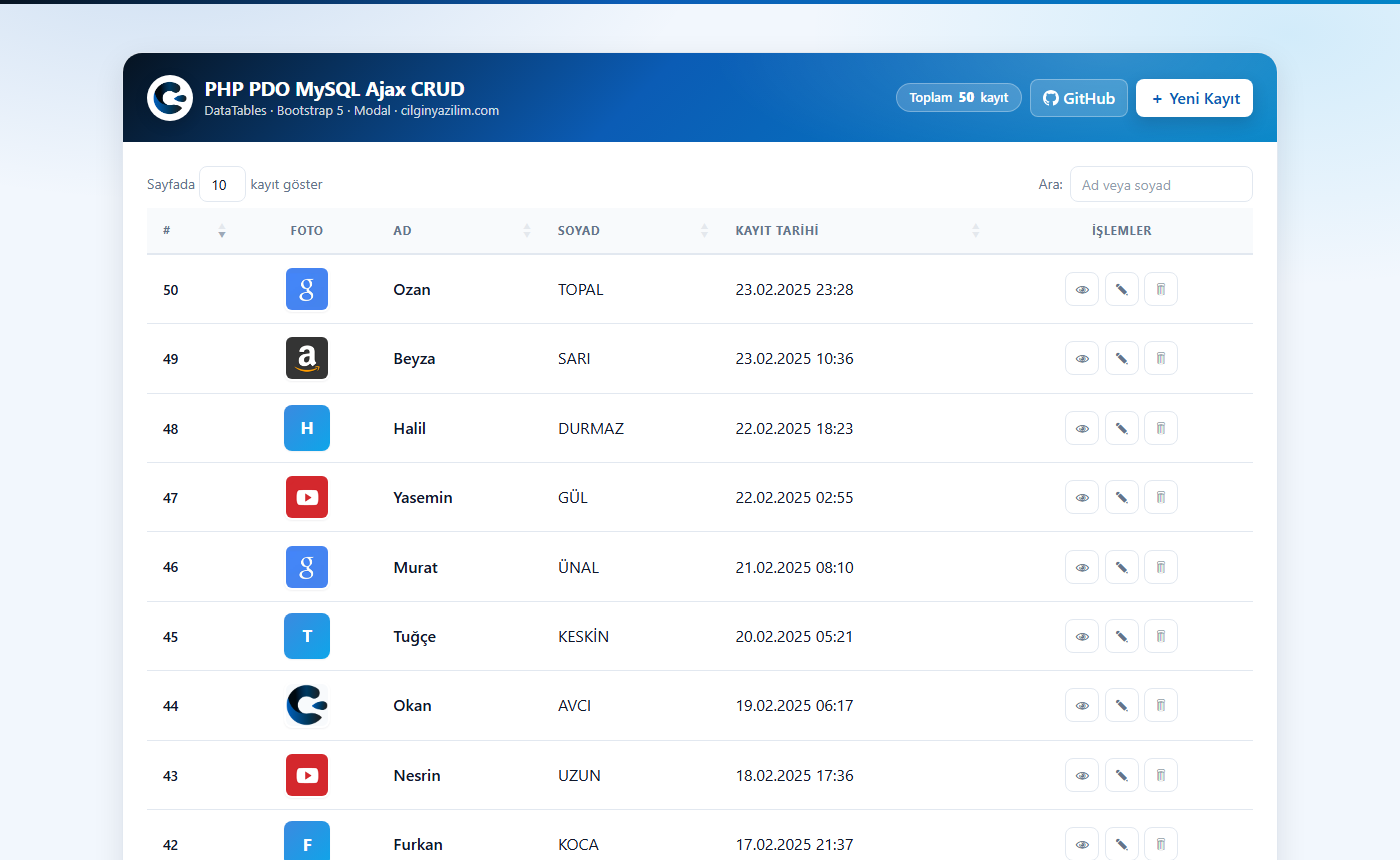
Task: View Nesrin UZUN record
Action: (1082, 775)
